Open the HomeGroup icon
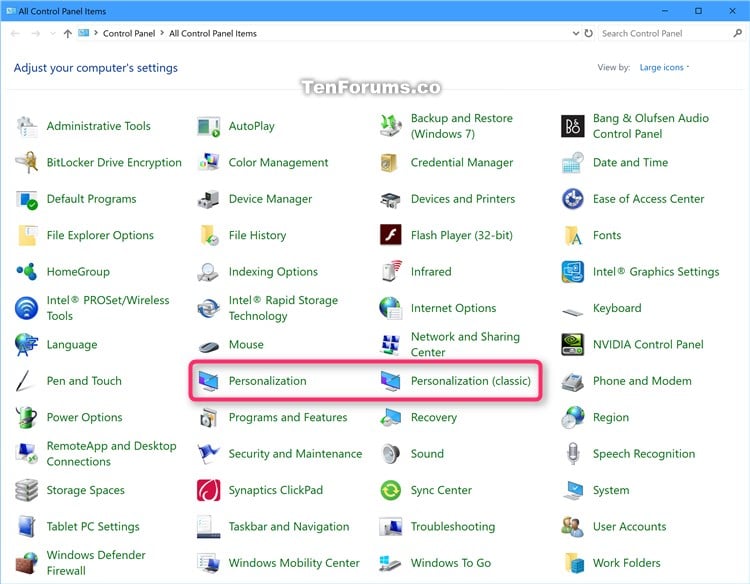 27,272
